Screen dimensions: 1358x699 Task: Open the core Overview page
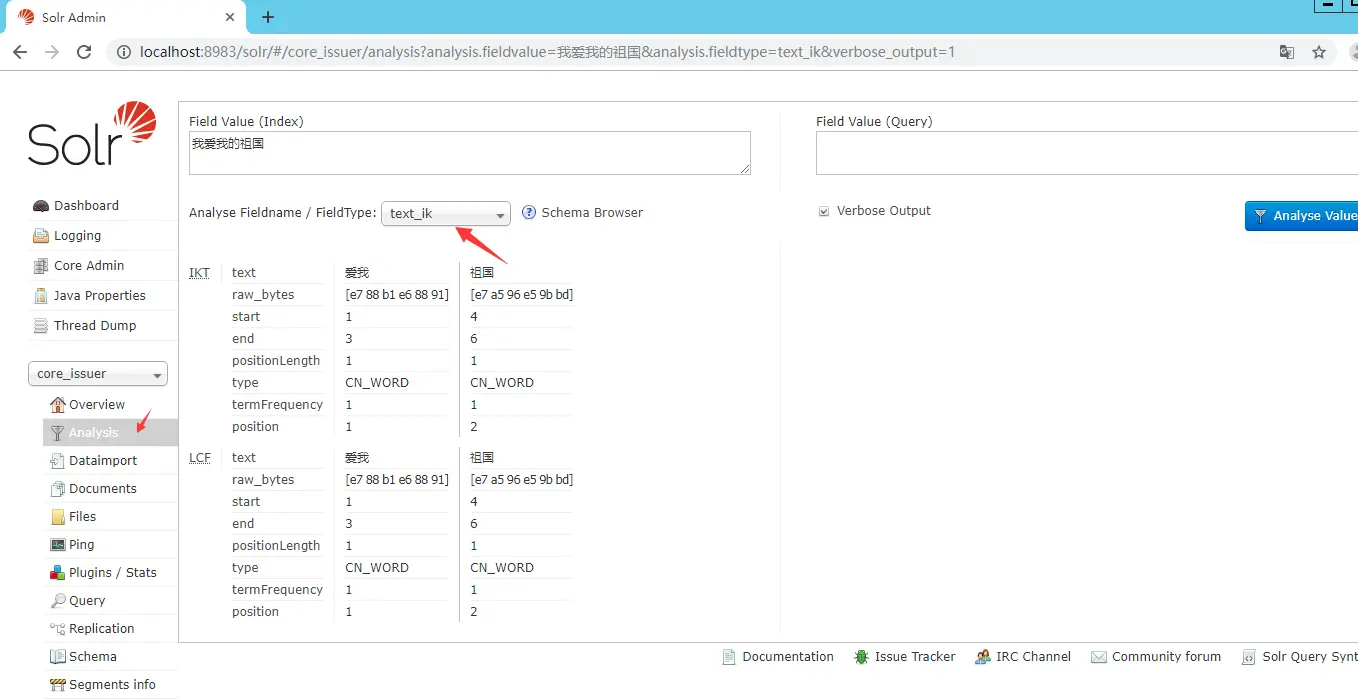tap(97, 405)
